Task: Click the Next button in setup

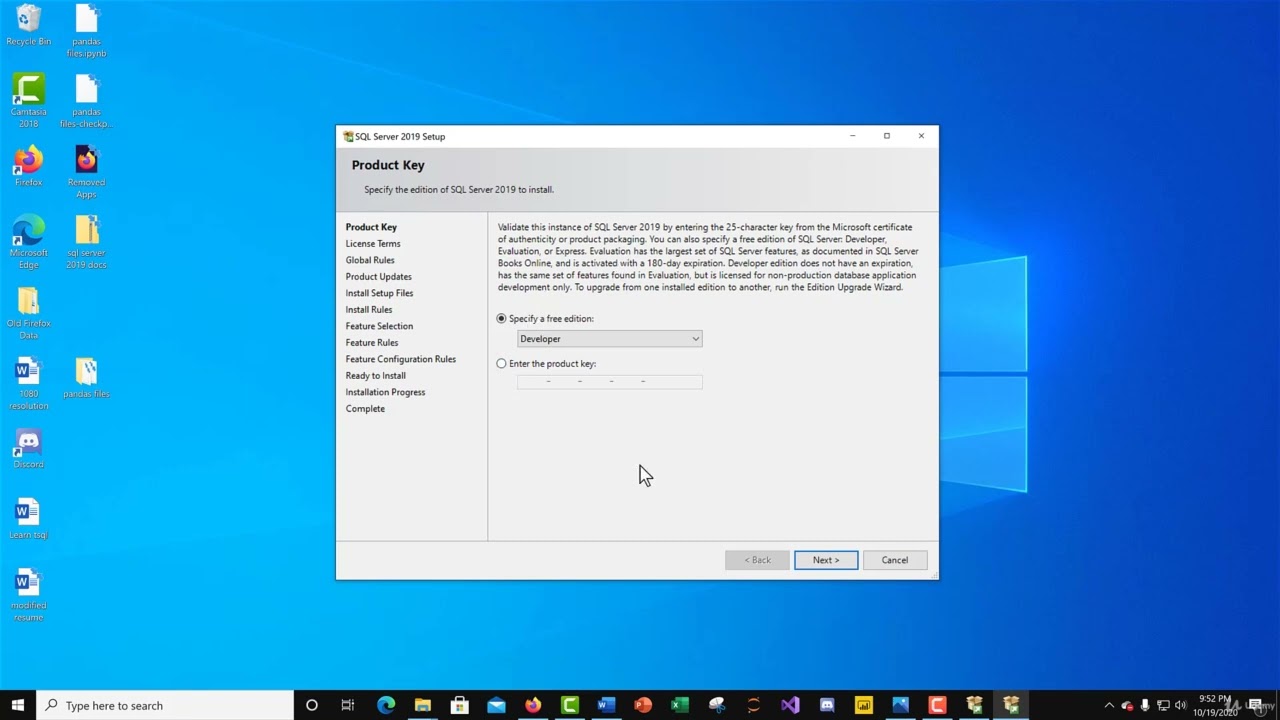Action: (826, 560)
